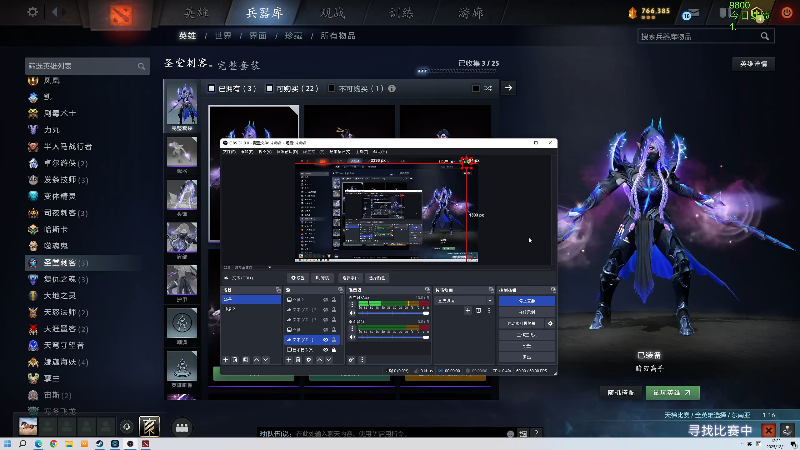Screen dimensions: 800x450
Task: Move source down arrow in OBS Sources toolbar
Action: tap(329, 360)
